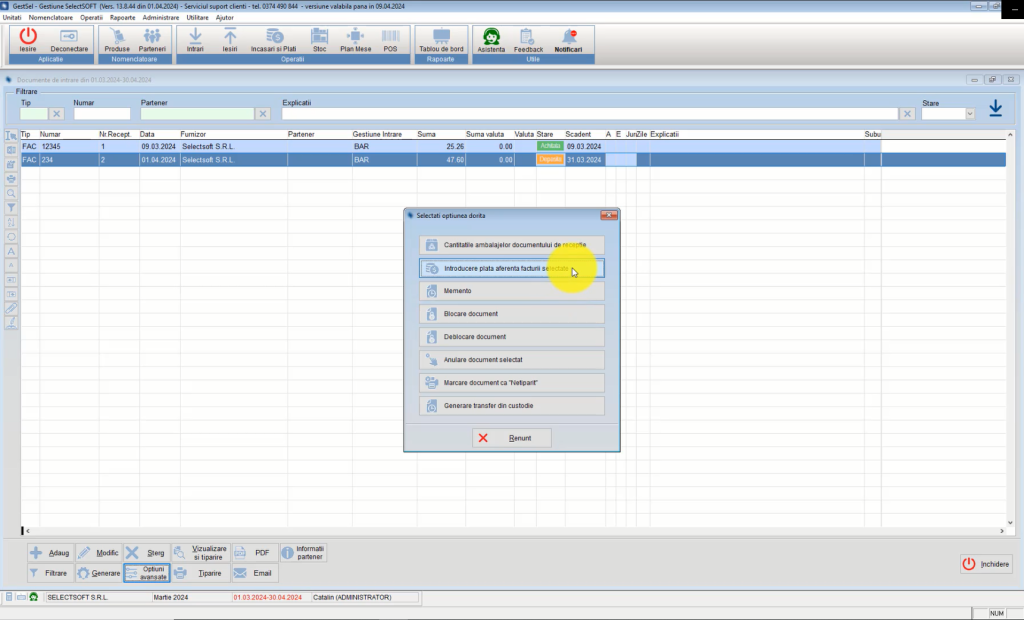This screenshot has width=1024, height=620.
Task: Clear the Tip filter with X button
Action: coord(57,114)
